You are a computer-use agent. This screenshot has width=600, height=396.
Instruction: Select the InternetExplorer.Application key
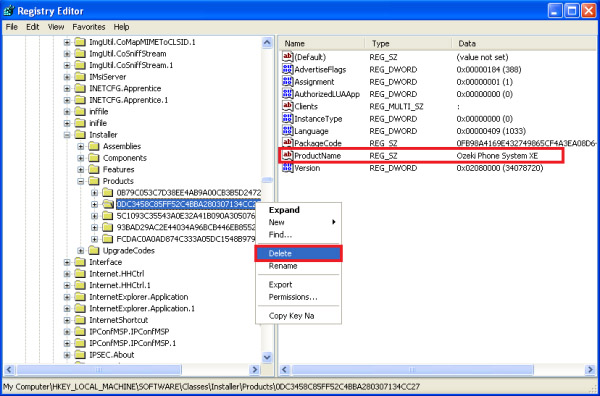[x=139, y=297]
